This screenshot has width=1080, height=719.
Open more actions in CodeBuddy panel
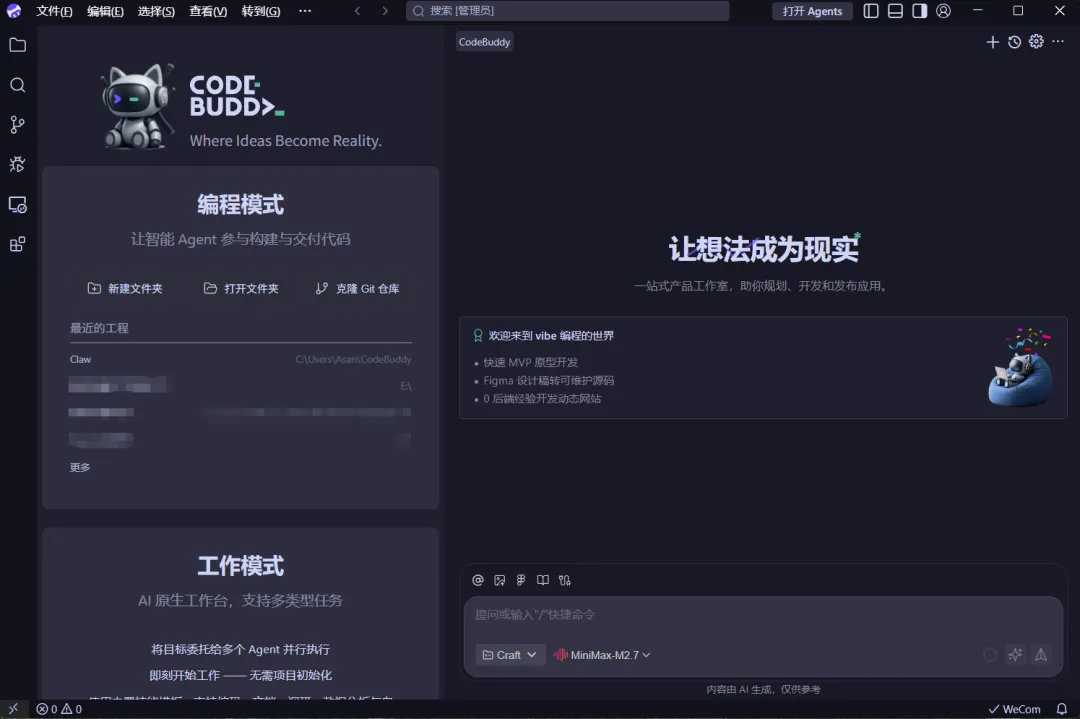[x=1058, y=42]
